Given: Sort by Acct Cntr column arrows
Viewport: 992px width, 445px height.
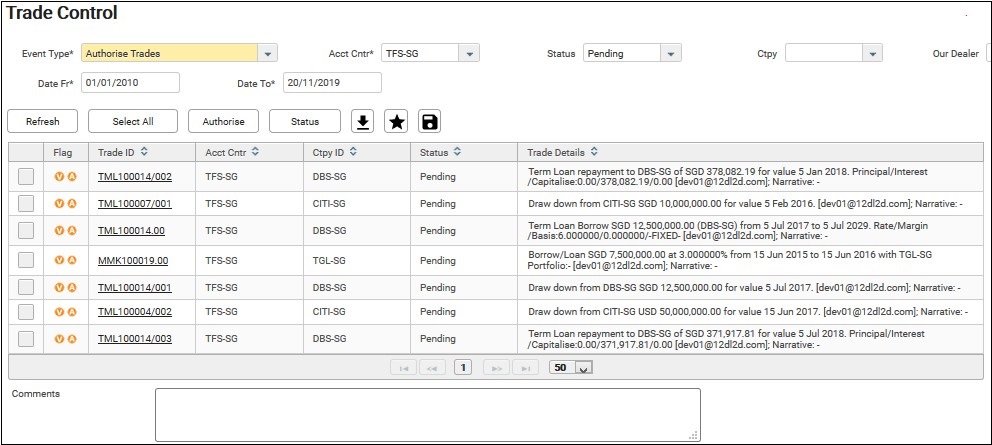Looking at the screenshot, I should [x=255, y=152].
